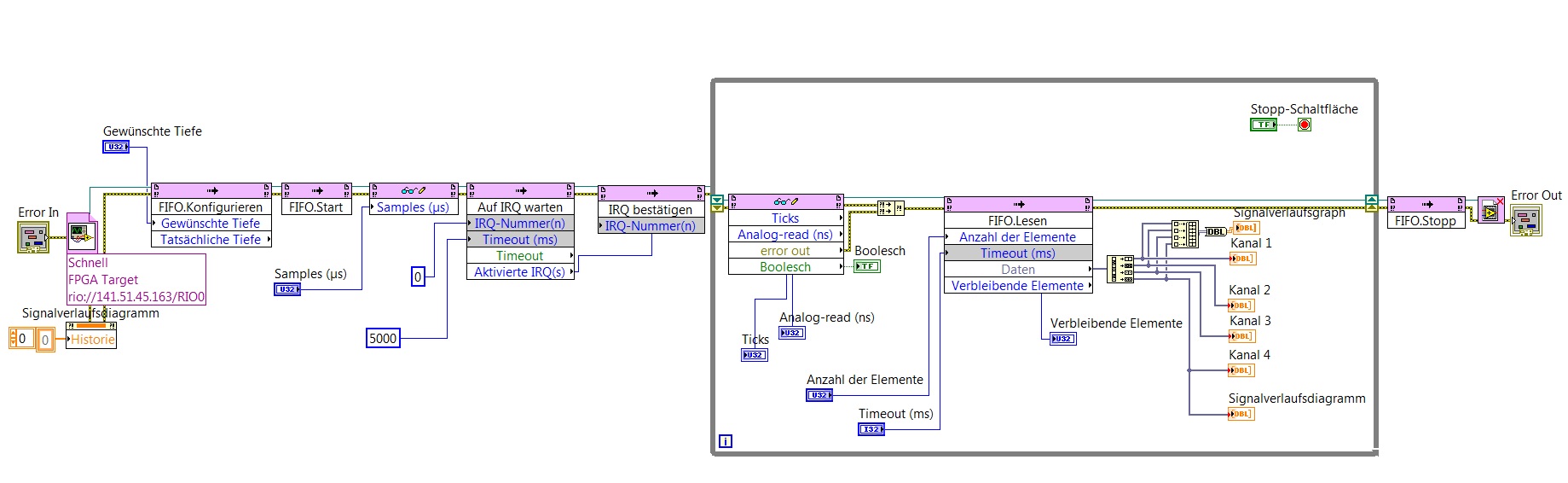
Task: Click the numeric constant 0 wired to IRQ-Nummer(n)
Action: 418,276
